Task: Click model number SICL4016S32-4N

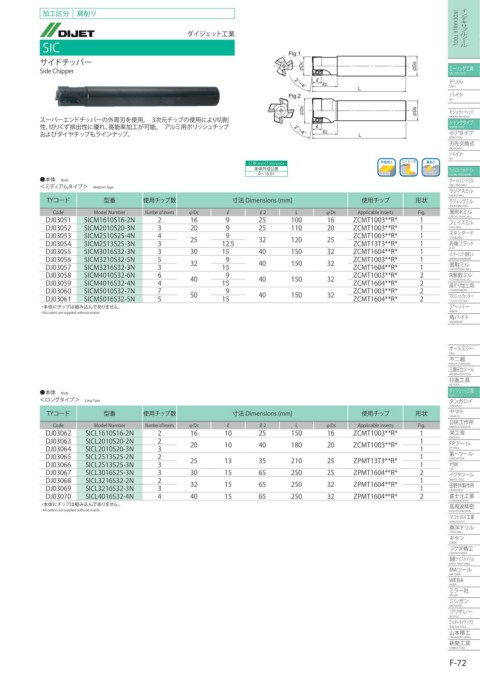Action: (x=110, y=497)
